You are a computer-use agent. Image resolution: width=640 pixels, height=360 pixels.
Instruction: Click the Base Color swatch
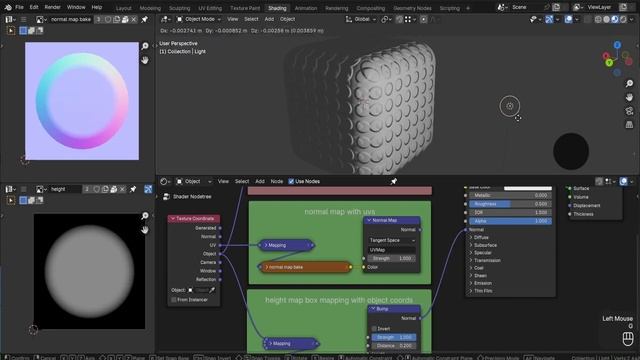click(x=528, y=188)
